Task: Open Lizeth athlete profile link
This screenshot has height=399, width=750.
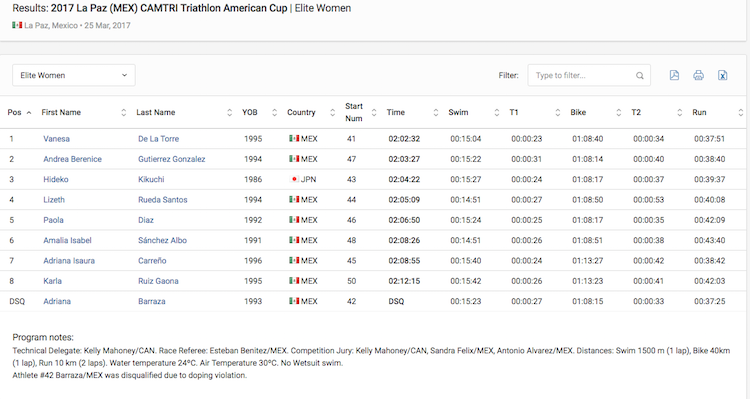Action: 54,200
